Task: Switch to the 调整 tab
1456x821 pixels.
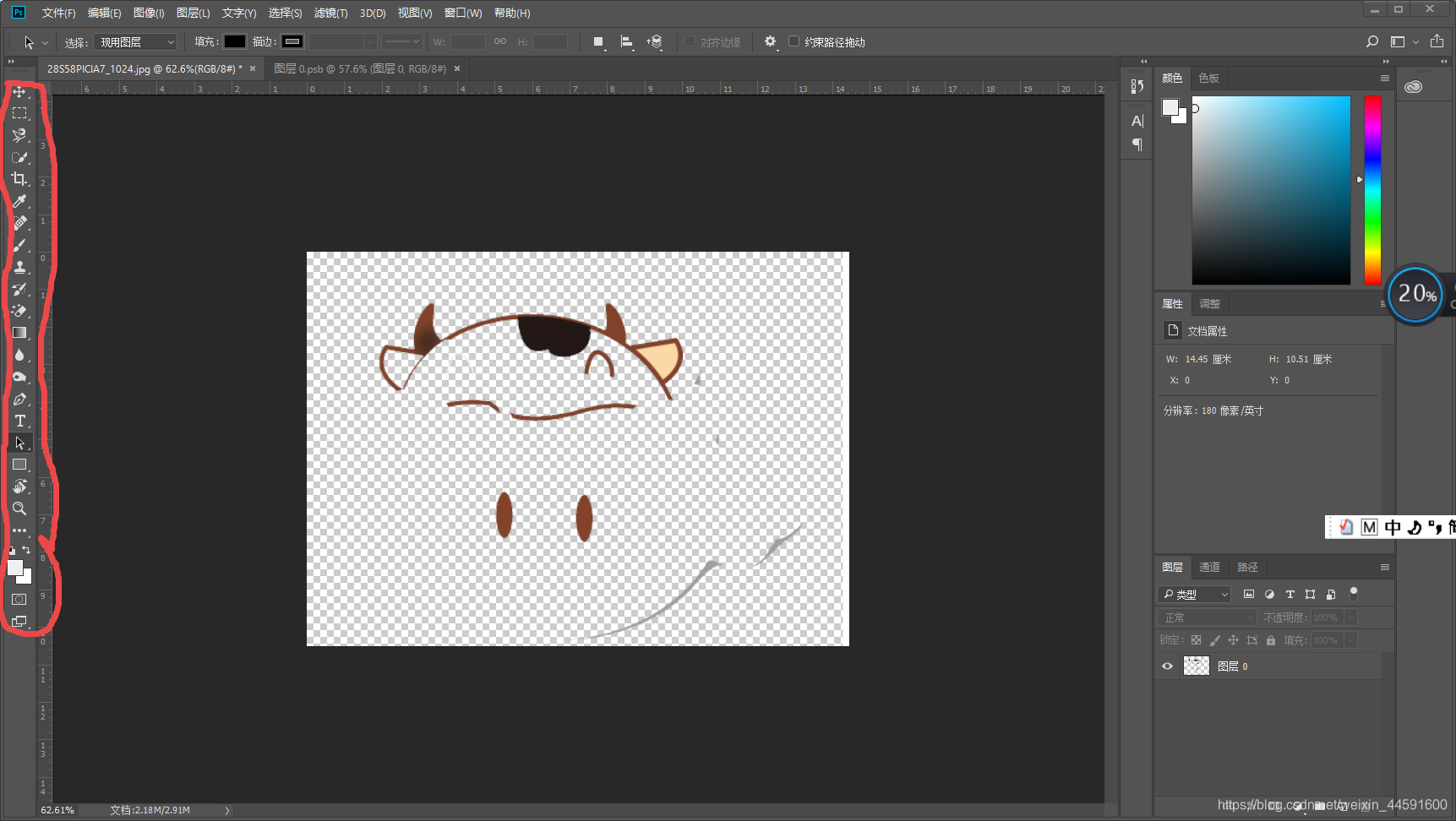Action: pos(1209,303)
